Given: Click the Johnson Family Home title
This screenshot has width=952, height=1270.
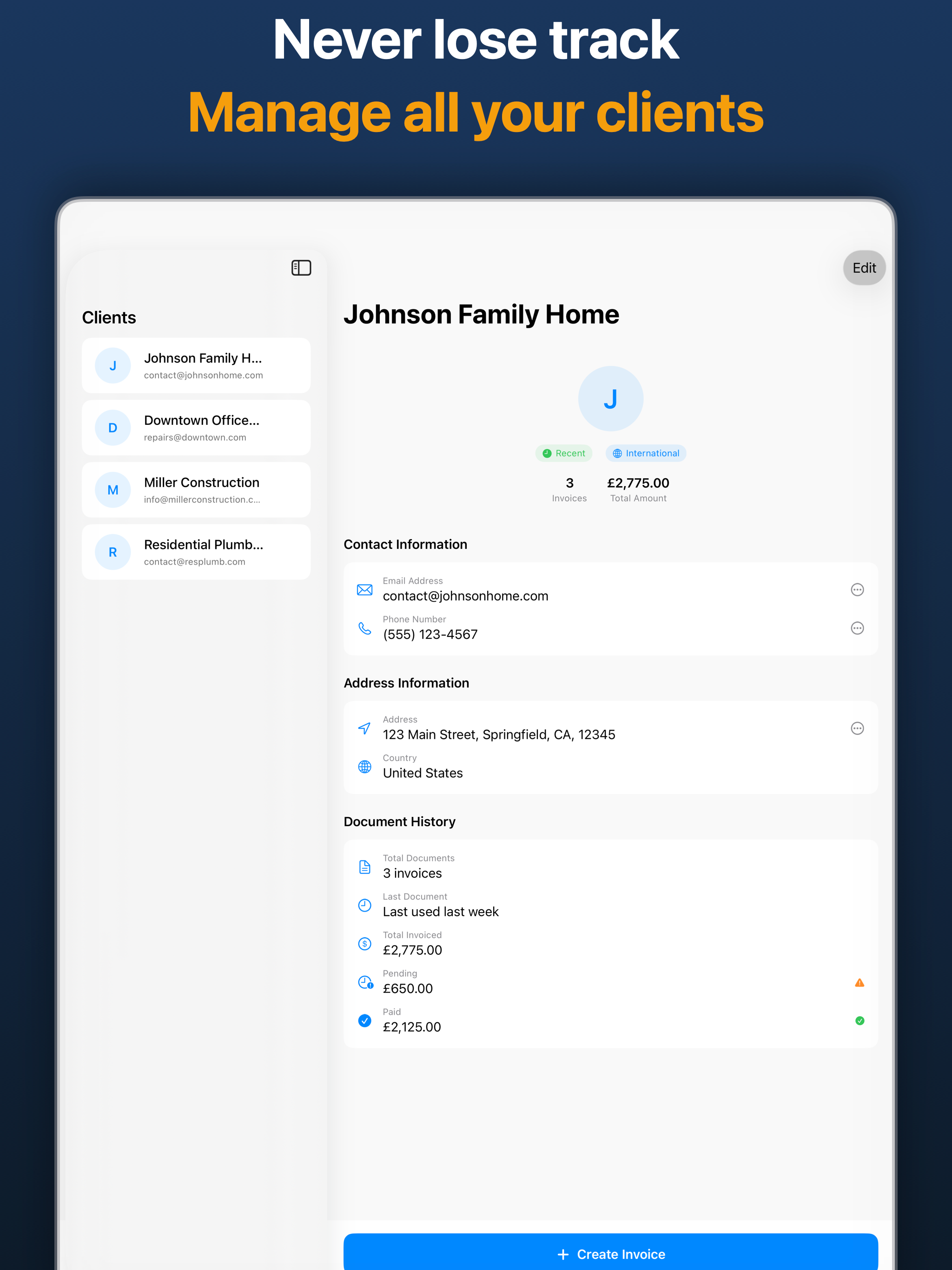Looking at the screenshot, I should (481, 315).
